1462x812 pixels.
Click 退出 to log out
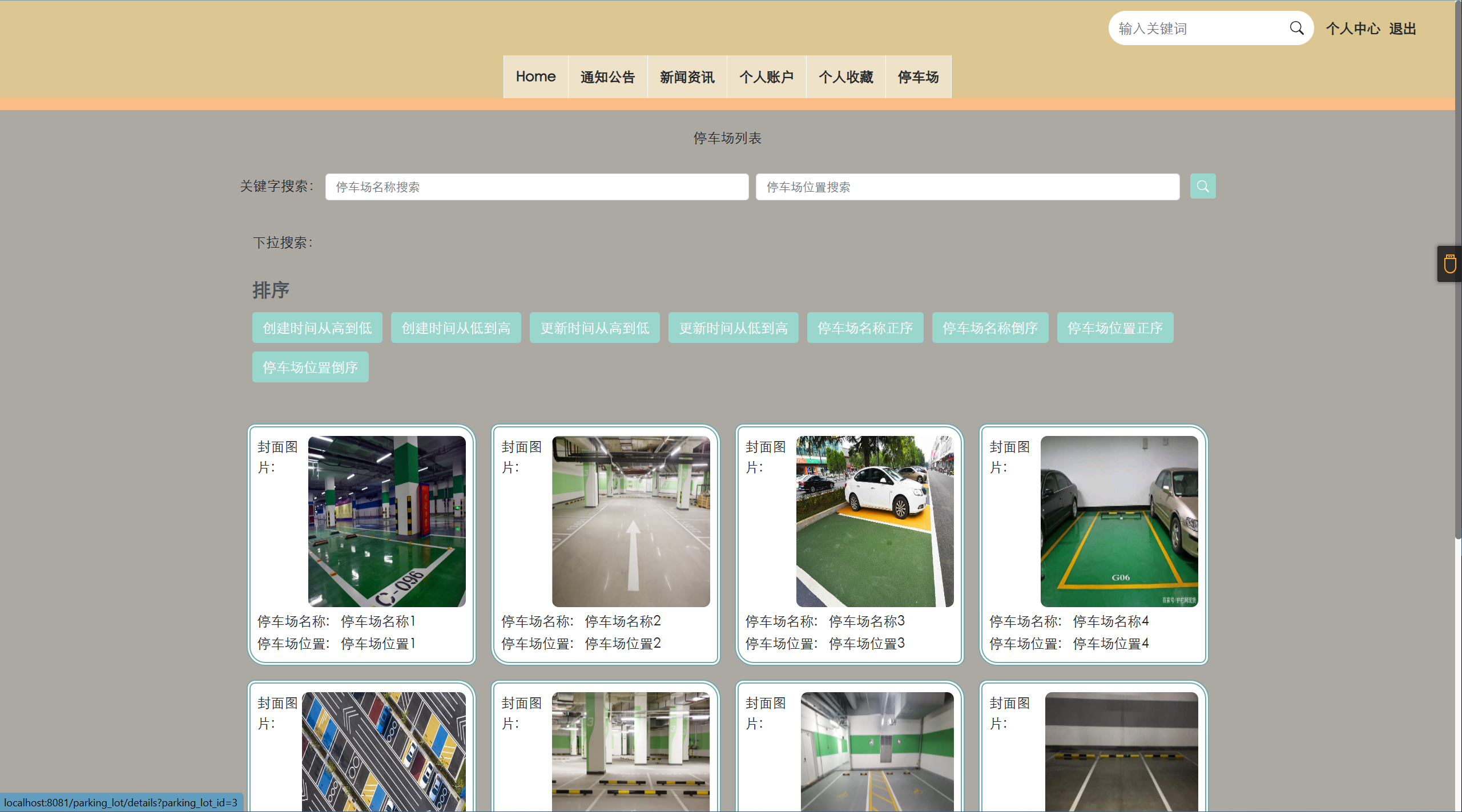[x=1403, y=29]
